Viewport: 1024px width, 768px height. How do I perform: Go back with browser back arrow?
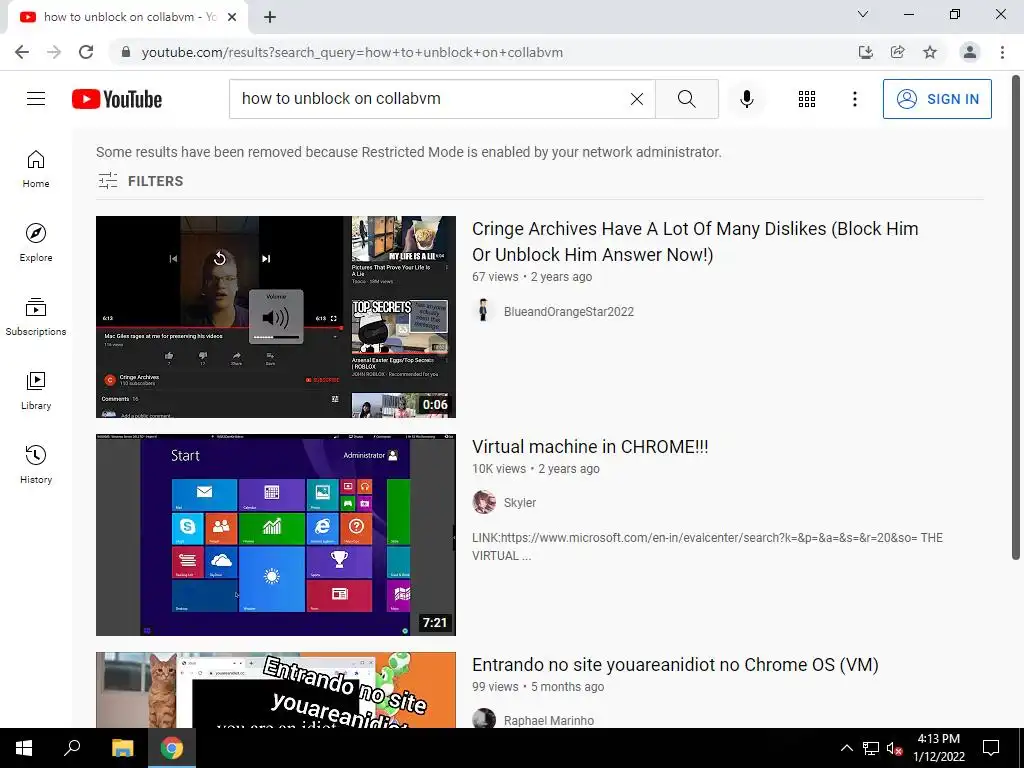[x=22, y=52]
